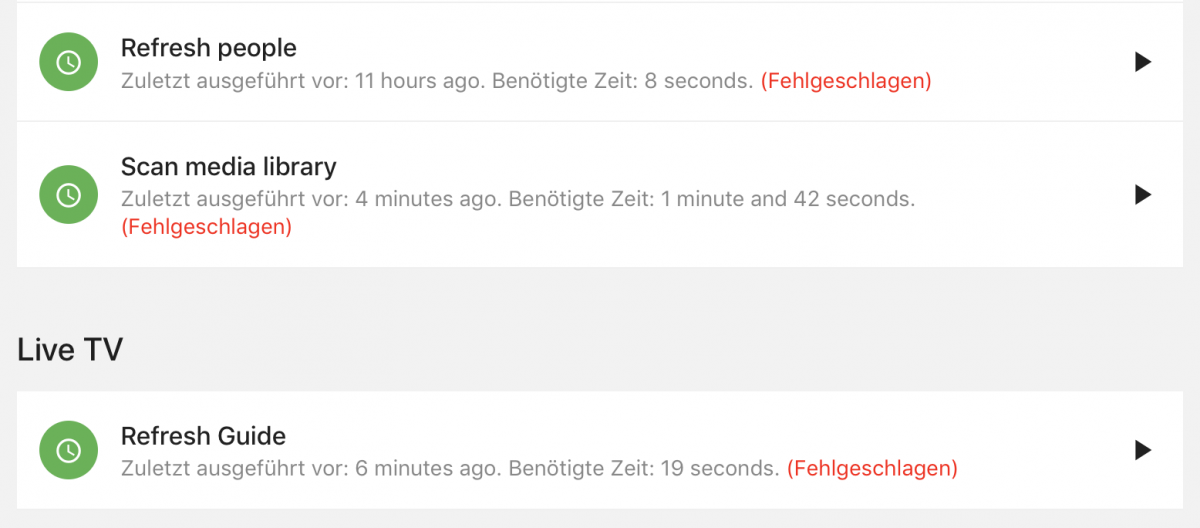The height and width of the screenshot is (528, 1200).
Task: Open the Refresh Guide task title
Action: pyautogui.click(x=203, y=436)
